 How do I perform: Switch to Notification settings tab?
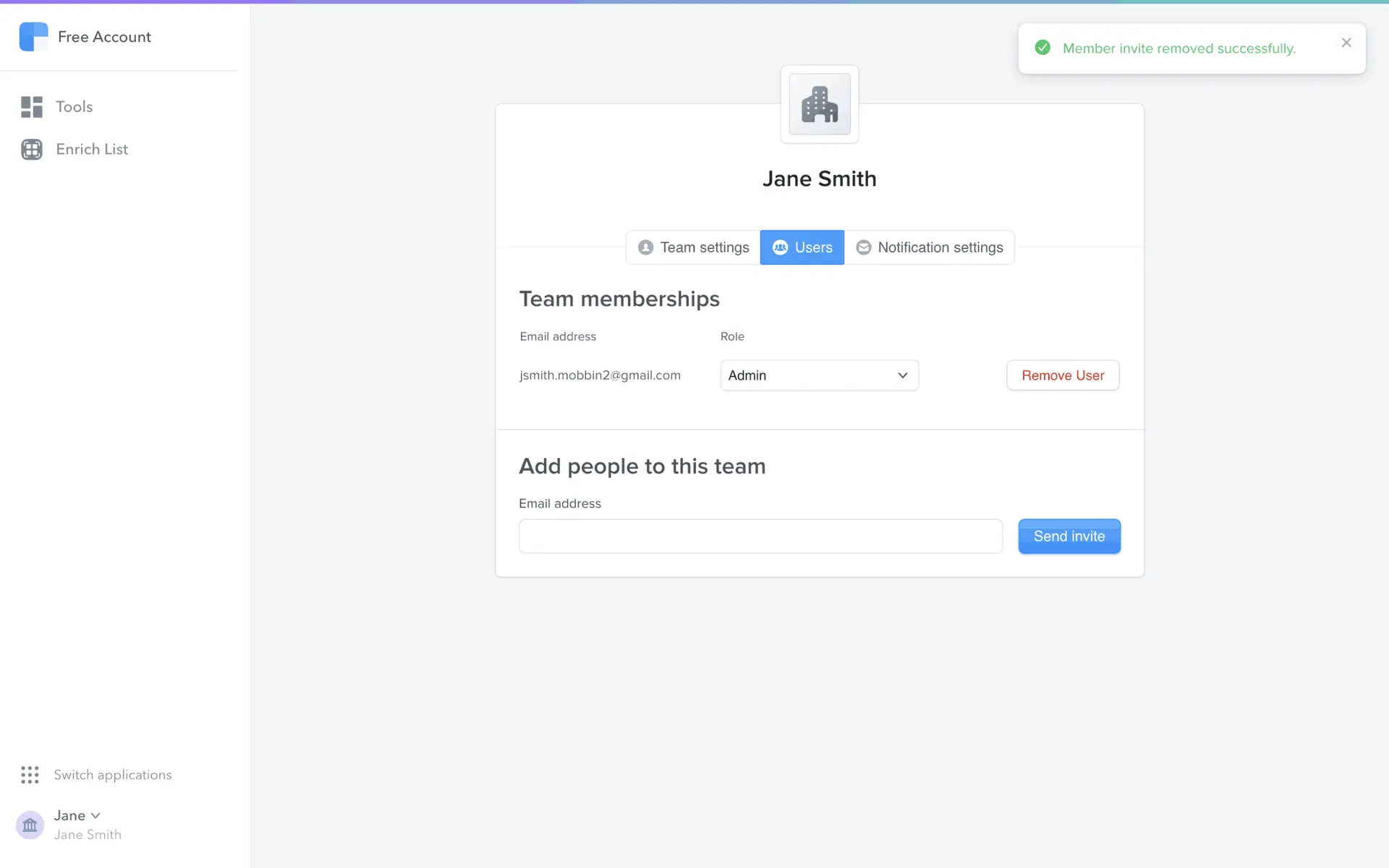[x=930, y=247]
